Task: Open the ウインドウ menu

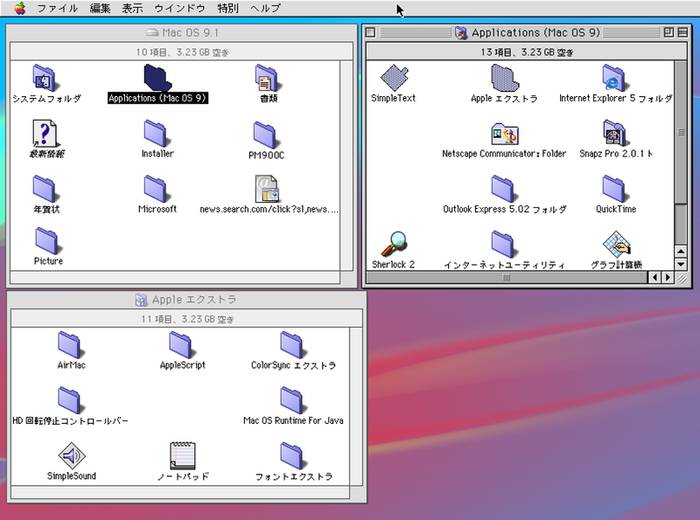Action: pos(179,8)
